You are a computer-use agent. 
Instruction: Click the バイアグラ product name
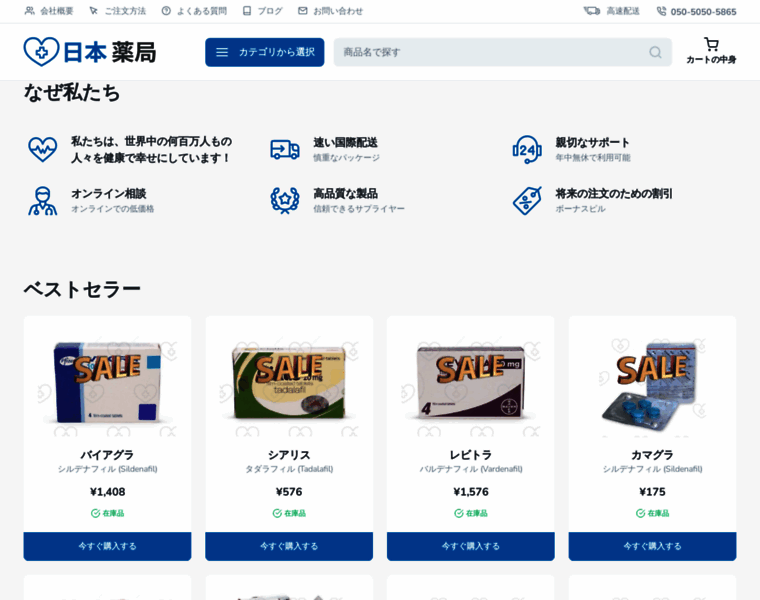point(107,455)
